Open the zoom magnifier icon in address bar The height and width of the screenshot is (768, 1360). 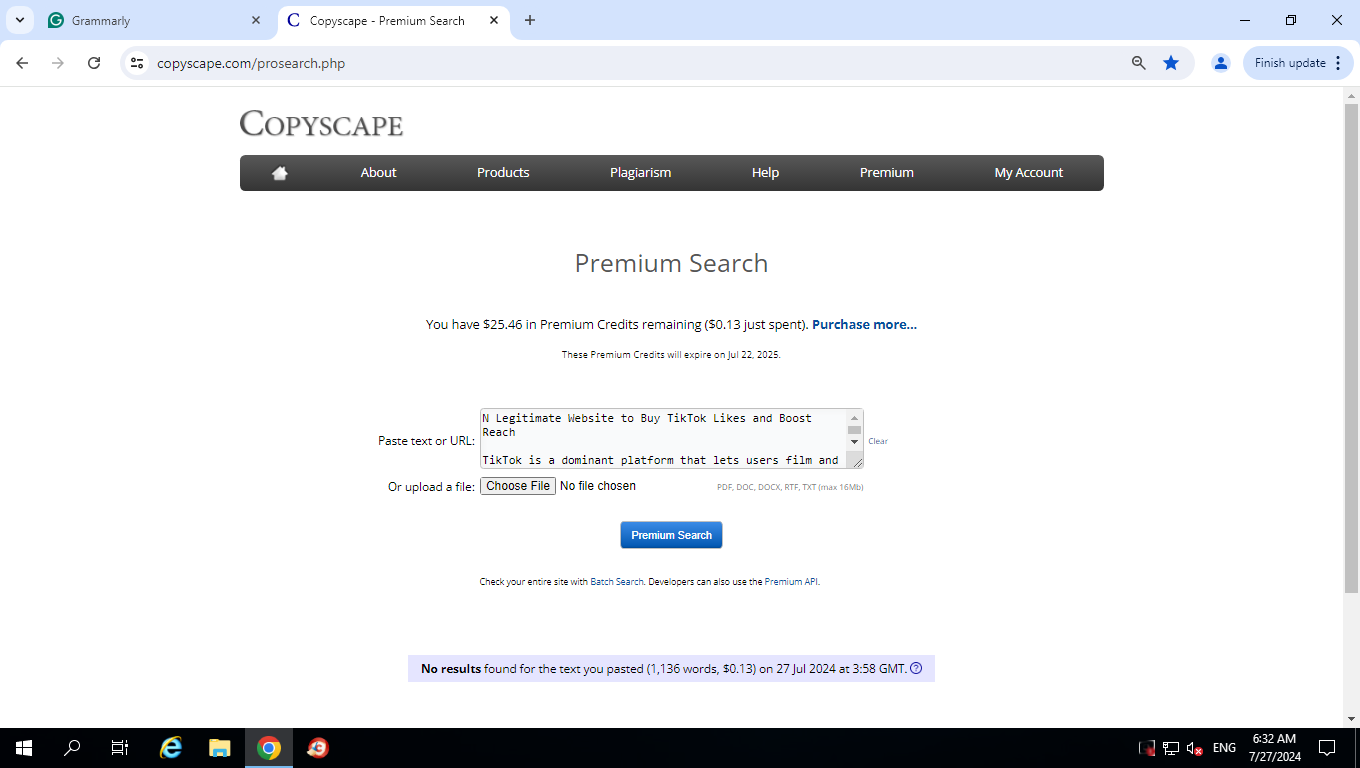1138,63
